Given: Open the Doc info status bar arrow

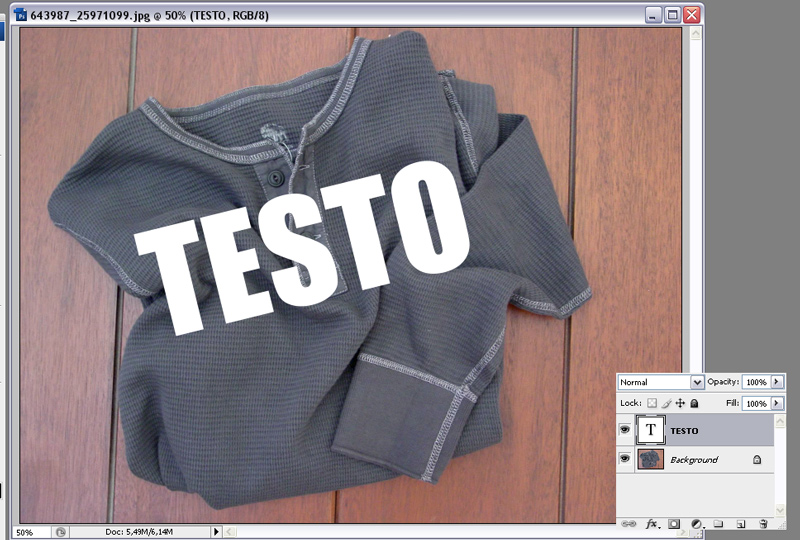Looking at the screenshot, I should tap(216, 532).
